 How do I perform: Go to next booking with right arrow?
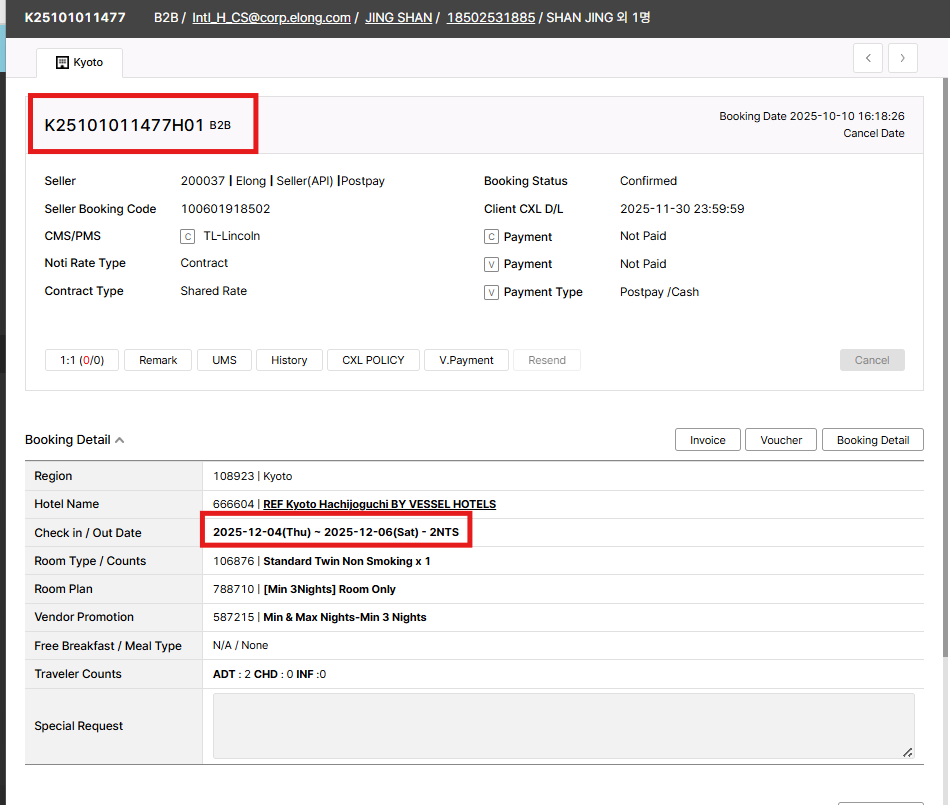[903, 59]
